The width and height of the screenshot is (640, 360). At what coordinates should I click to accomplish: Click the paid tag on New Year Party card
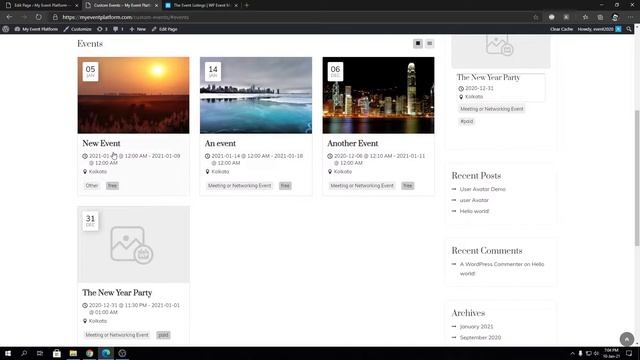tap(163, 335)
